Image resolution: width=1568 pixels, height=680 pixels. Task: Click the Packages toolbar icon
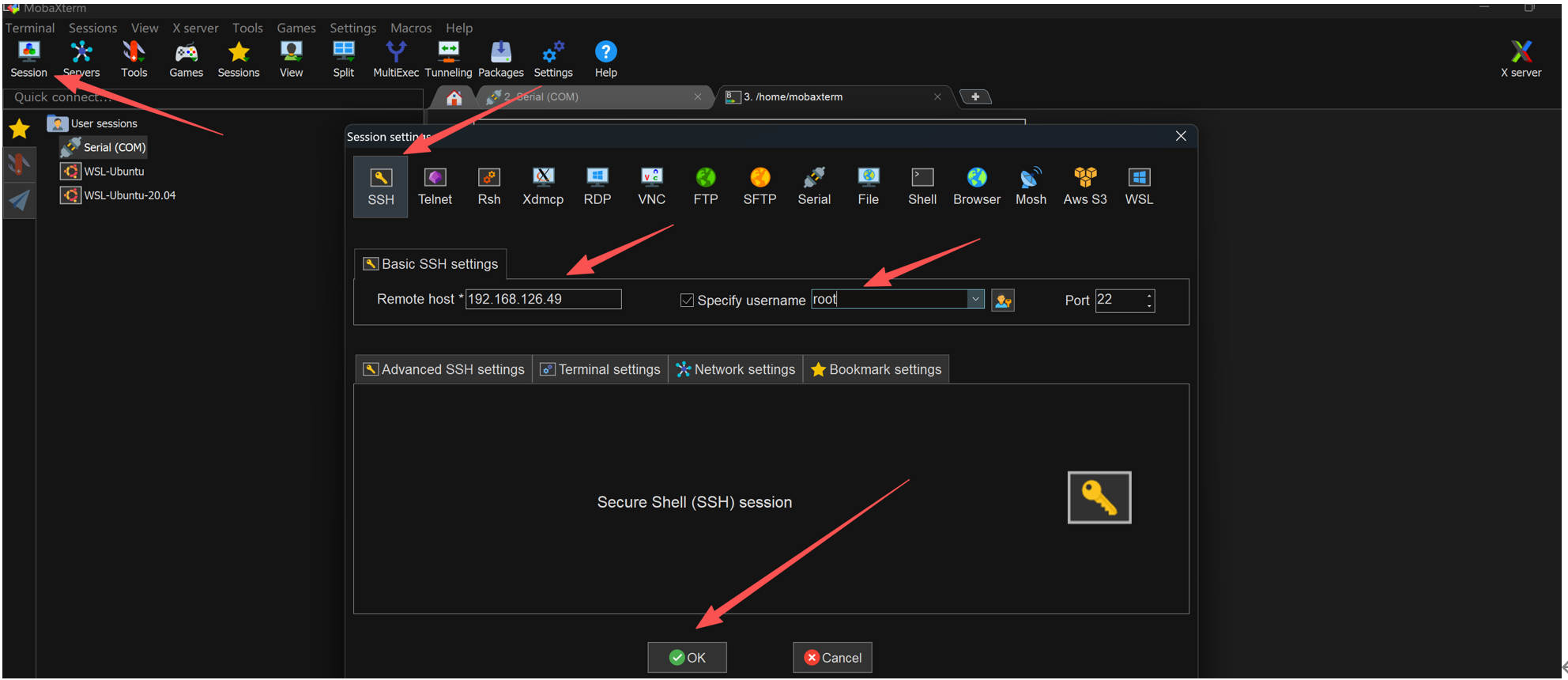click(501, 59)
